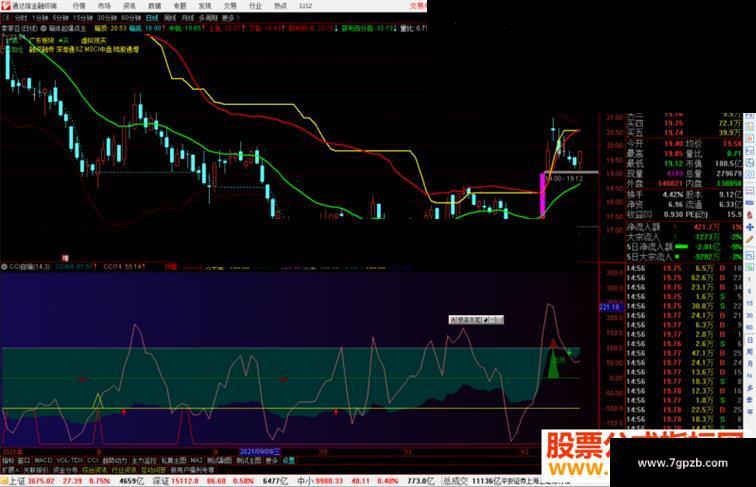Open the 互动问答 tab
Image resolution: width=756 pixels, height=487 pixels.
(x=153, y=470)
